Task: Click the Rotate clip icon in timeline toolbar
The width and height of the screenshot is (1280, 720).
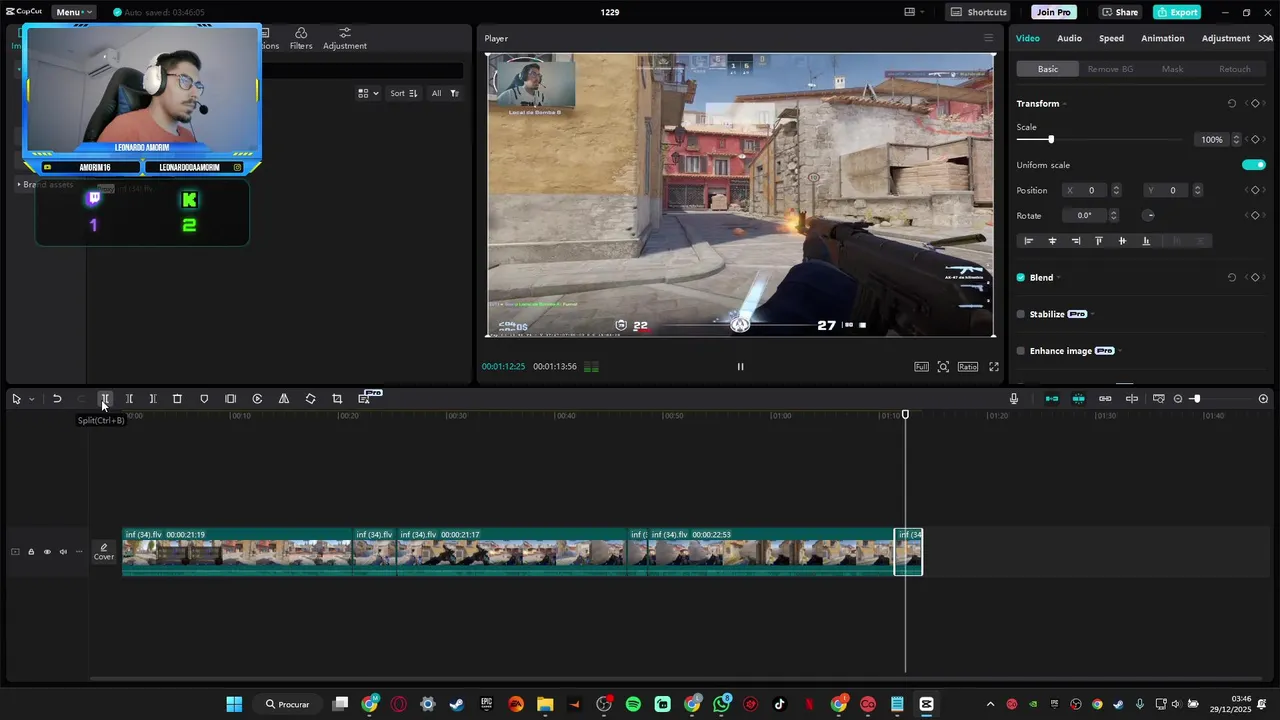Action: [310, 399]
